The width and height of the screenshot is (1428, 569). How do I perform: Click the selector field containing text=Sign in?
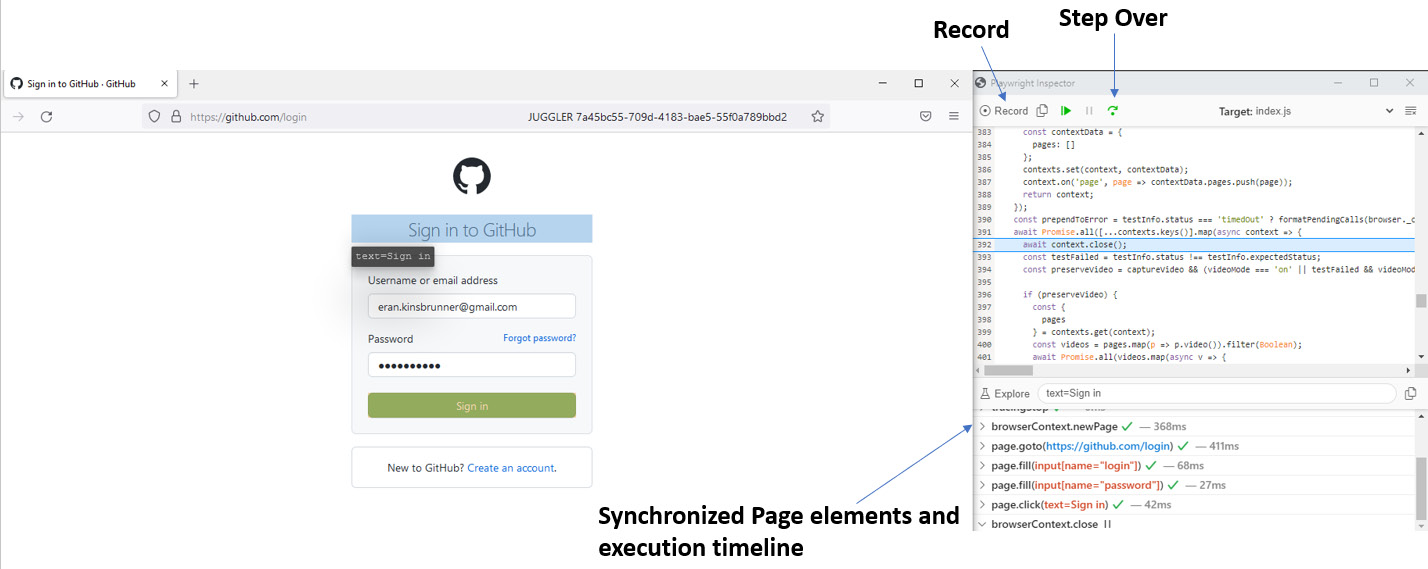click(x=1216, y=394)
